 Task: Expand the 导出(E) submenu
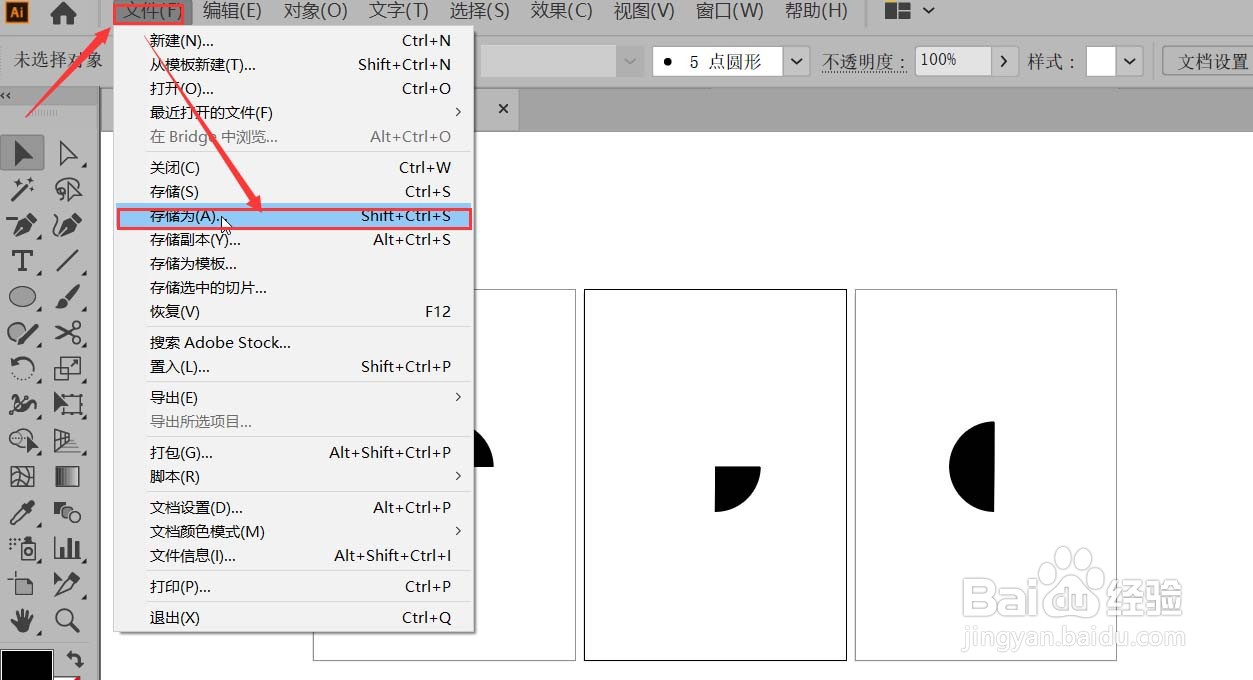[x=294, y=397]
